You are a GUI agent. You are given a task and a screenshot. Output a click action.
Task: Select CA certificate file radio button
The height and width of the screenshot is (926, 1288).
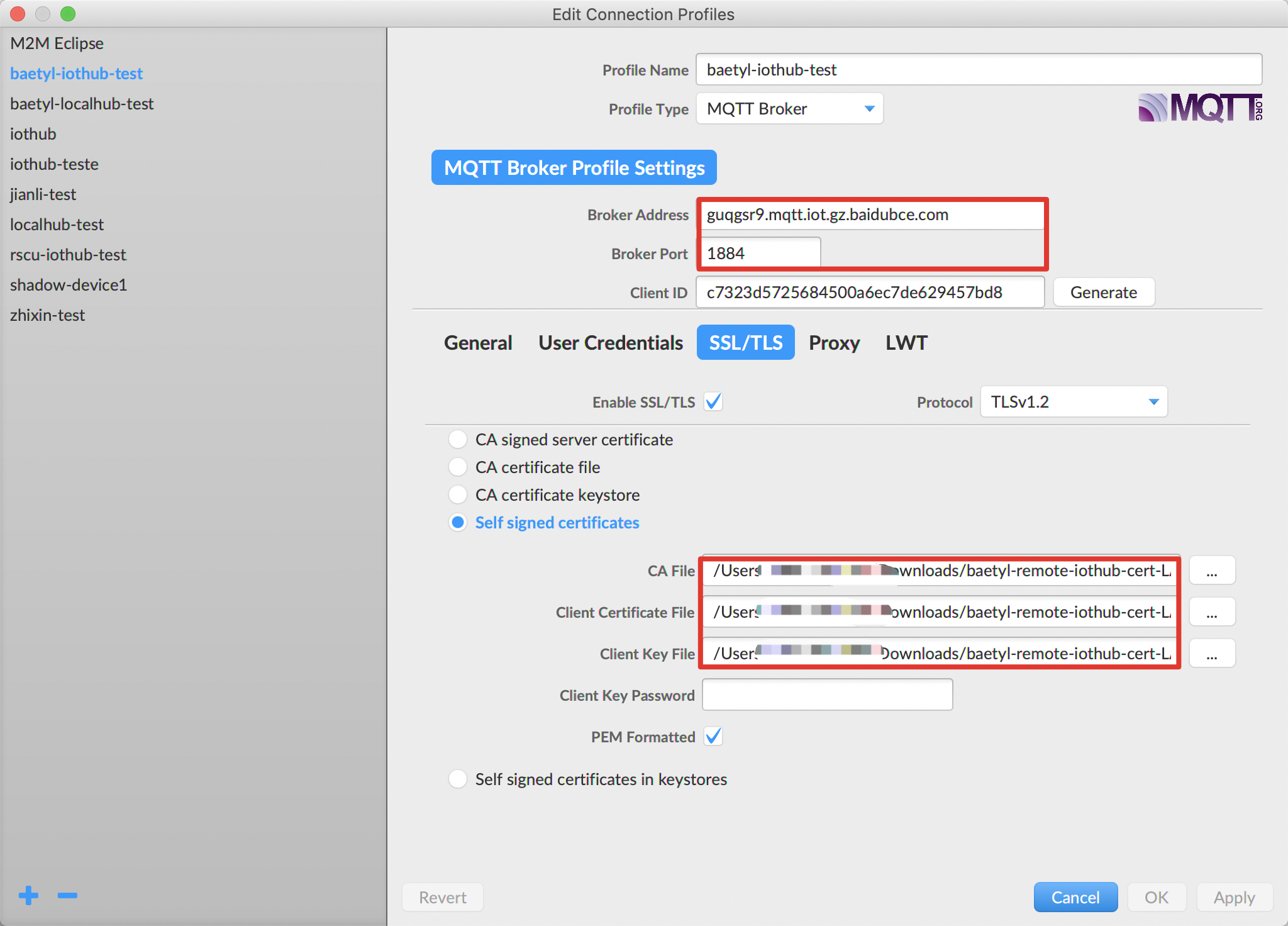tap(455, 467)
